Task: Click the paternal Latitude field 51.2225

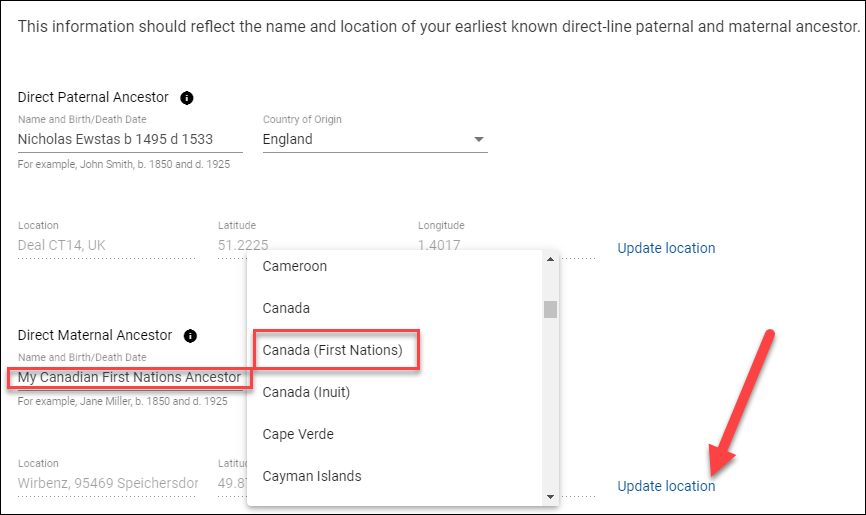Action: click(x=243, y=245)
